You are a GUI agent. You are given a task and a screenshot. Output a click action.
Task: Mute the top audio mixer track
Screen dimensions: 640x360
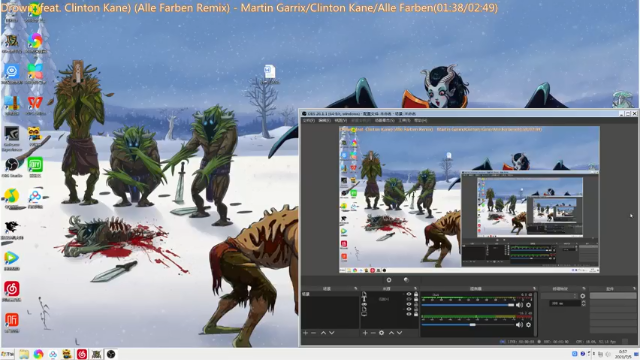(x=519, y=305)
